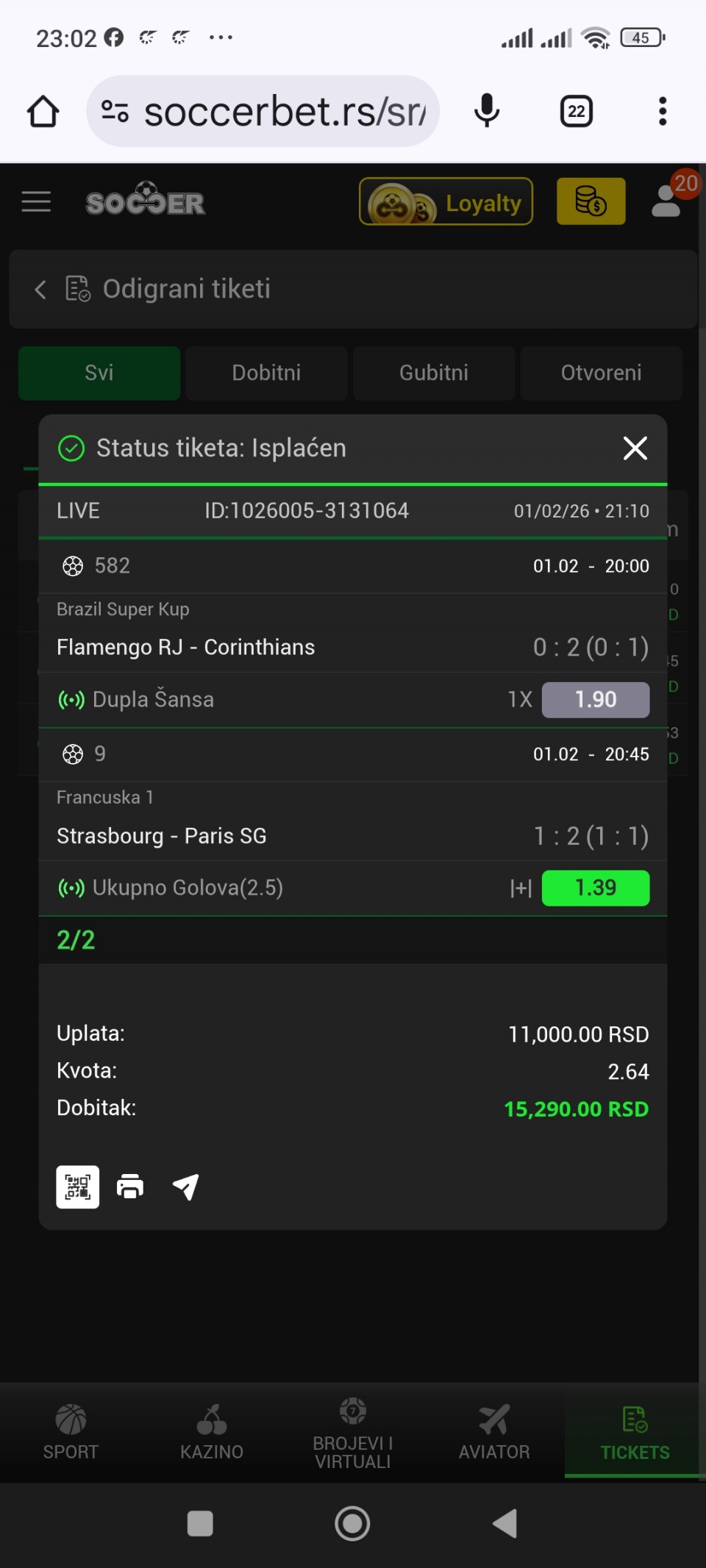Click the 1.90 odds box
Viewport: 706px width, 1568px height.
(x=596, y=699)
